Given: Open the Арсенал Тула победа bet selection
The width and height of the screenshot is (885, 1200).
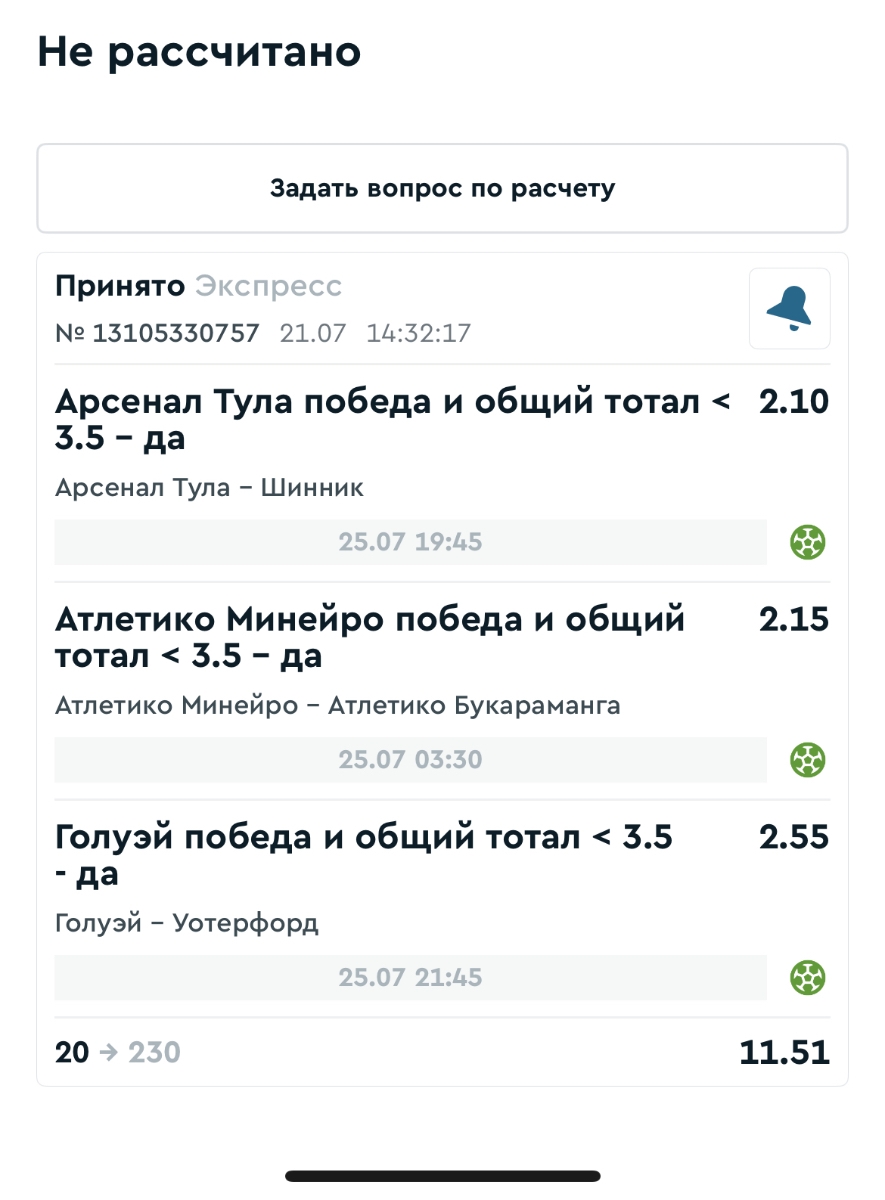Looking at the screenshot, I should tap(392, 420).
